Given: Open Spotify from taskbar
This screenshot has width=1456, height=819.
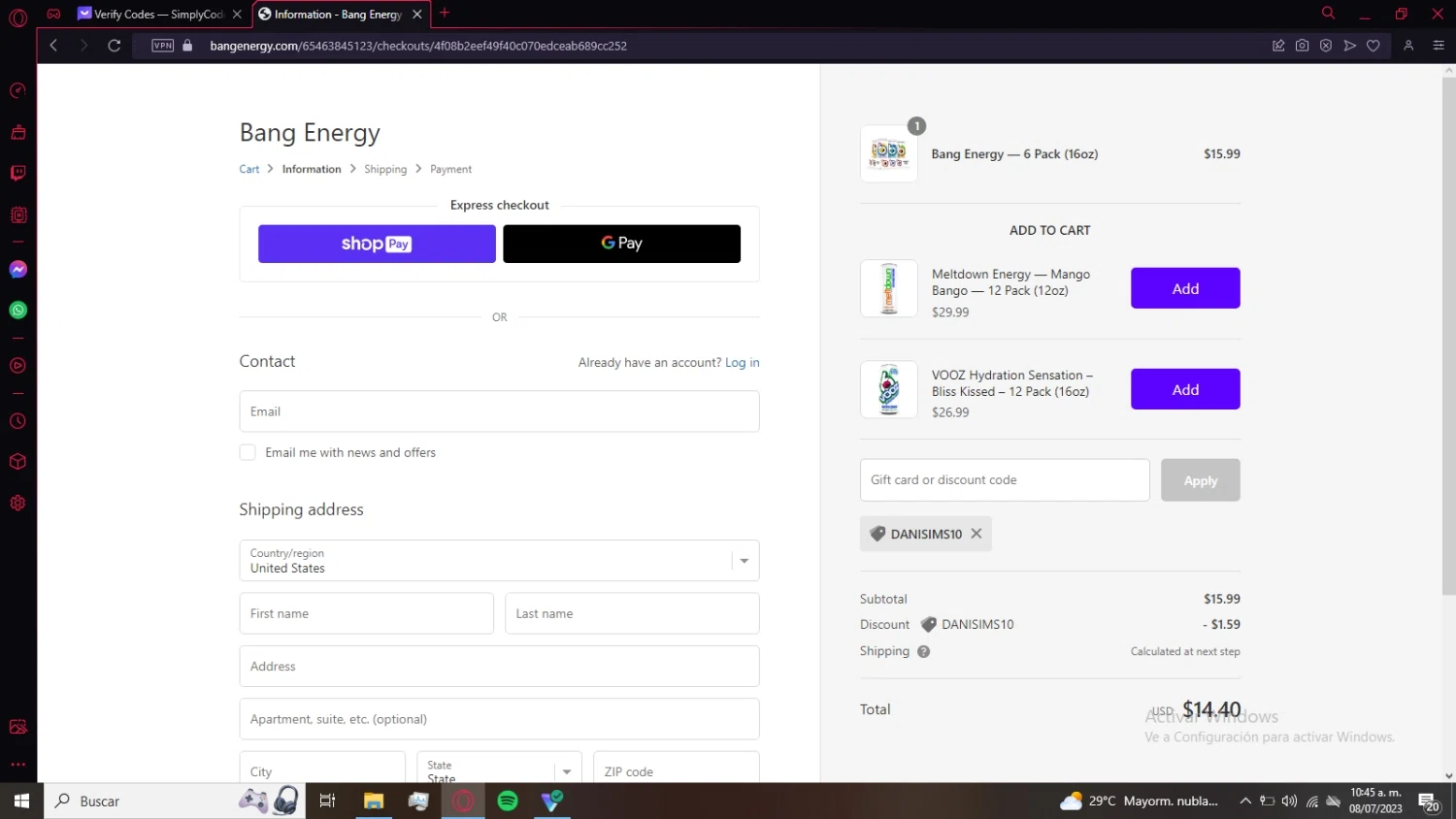Looking at the screenshot, I should (x=508, y=801).
